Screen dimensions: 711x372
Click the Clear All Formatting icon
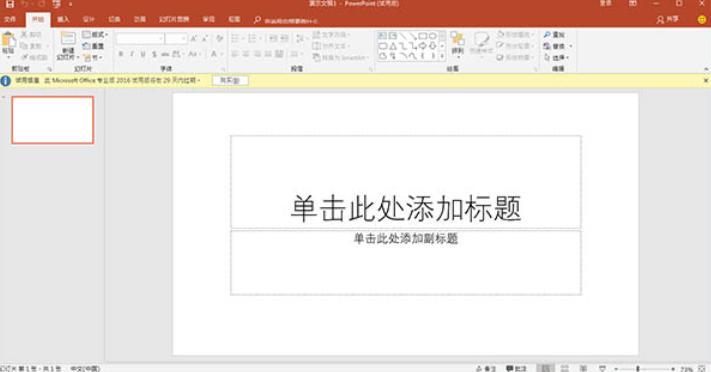pos(219,39)
